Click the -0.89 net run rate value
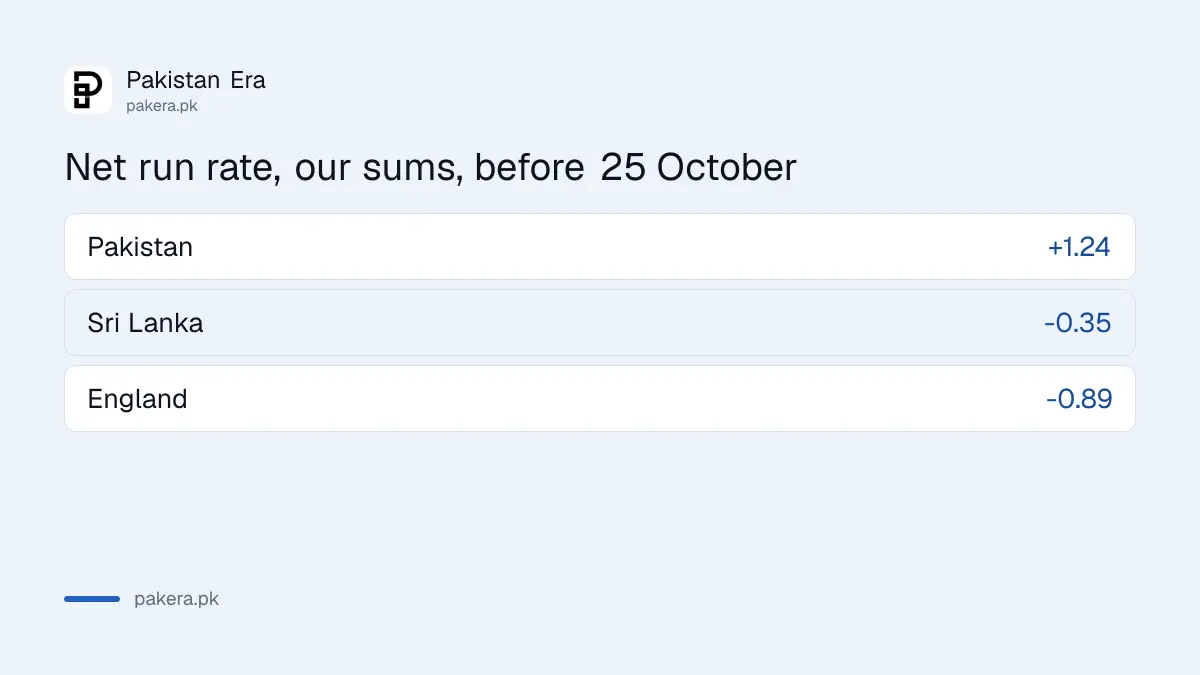1200x675 pixels. [1079, 399]
